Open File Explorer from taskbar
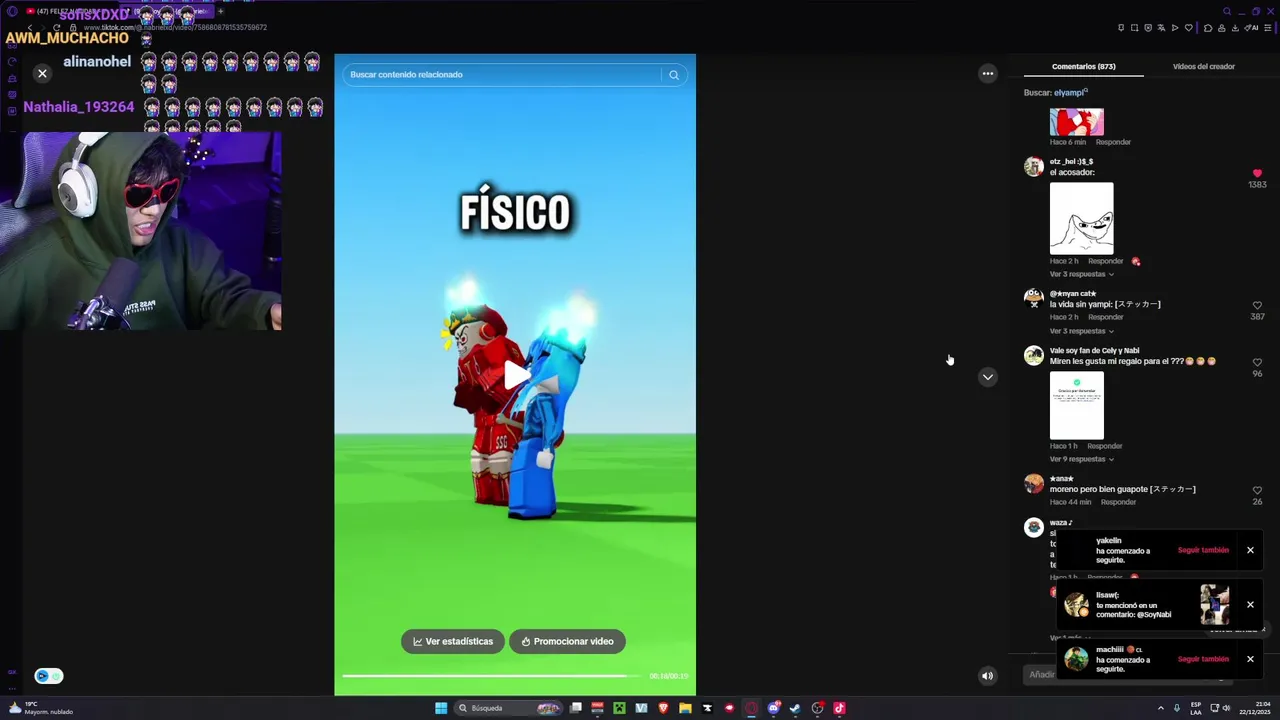 [x=685, y=708]
